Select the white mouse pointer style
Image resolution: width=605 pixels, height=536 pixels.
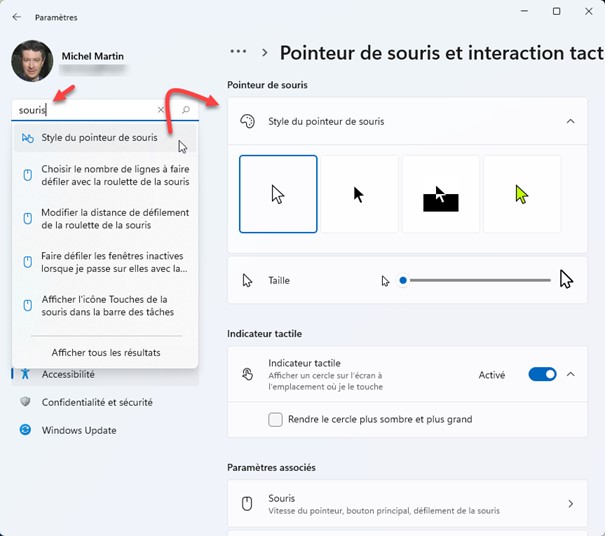coord(278,194)
